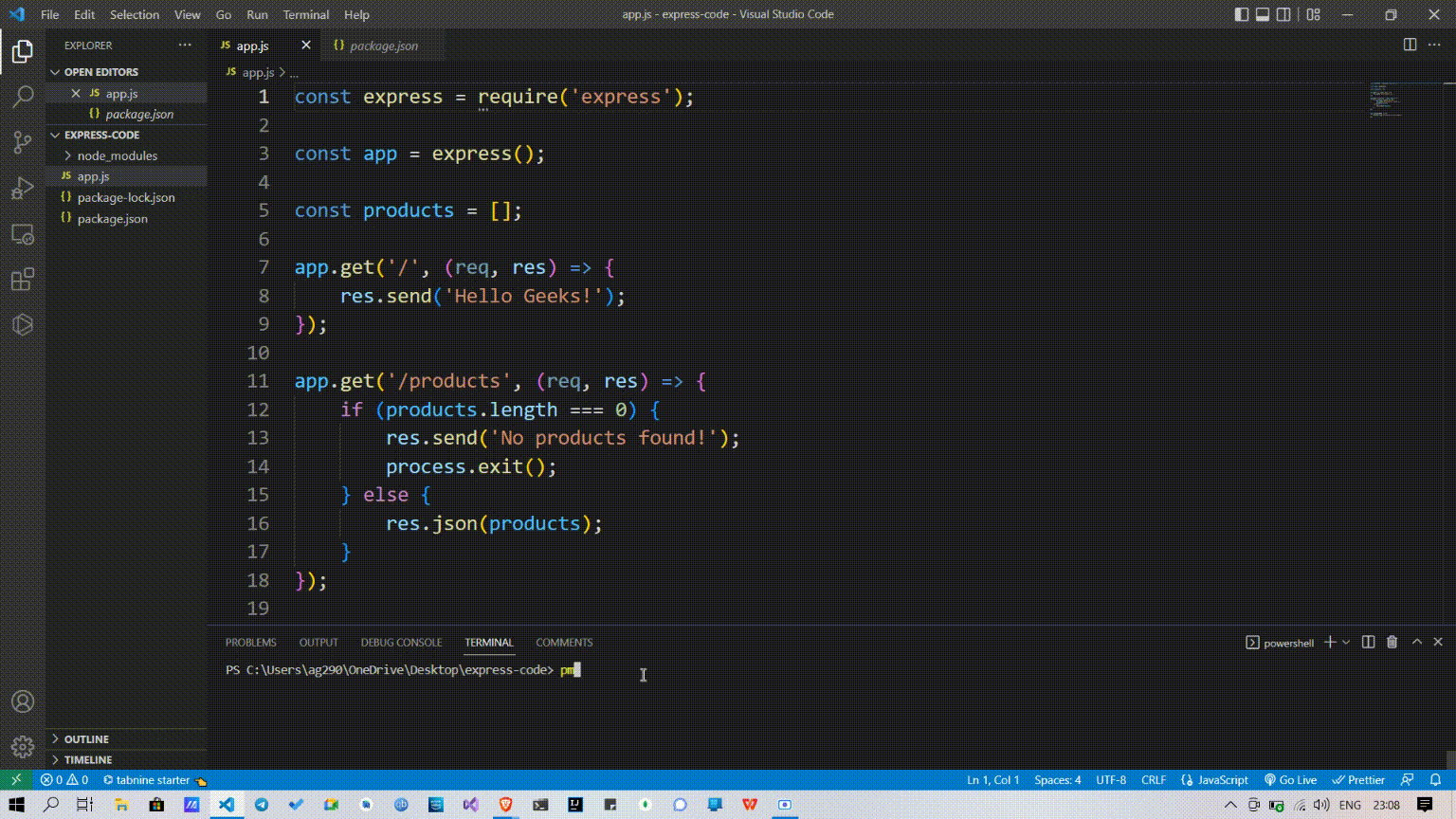Open the Terminal menu
This screenshot has height=819, width=1456.
click(305, 14)
